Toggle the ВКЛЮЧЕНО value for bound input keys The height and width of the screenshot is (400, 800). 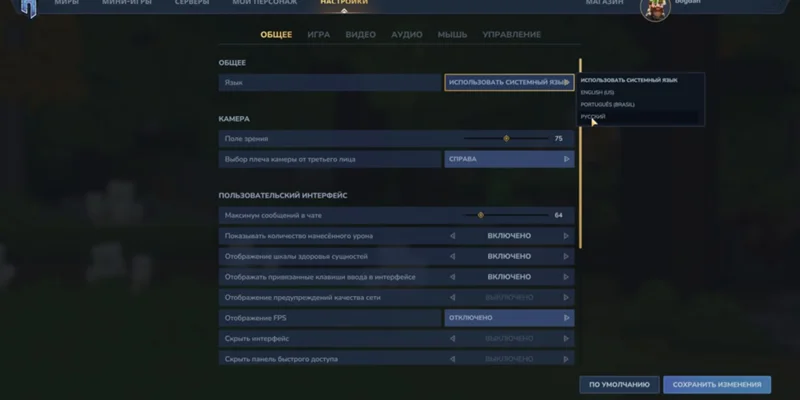pyautogui.click(x=509, y=277)
